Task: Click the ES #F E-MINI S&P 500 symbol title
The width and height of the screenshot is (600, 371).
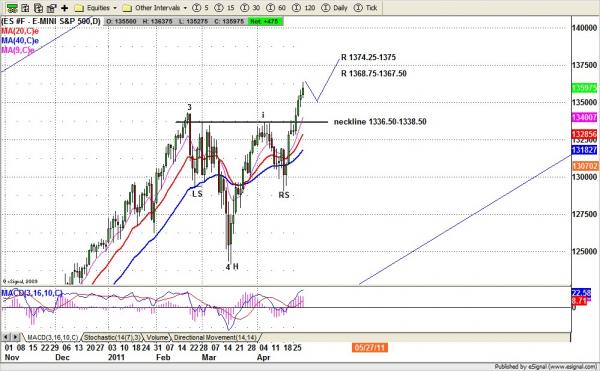Action: 51,21
